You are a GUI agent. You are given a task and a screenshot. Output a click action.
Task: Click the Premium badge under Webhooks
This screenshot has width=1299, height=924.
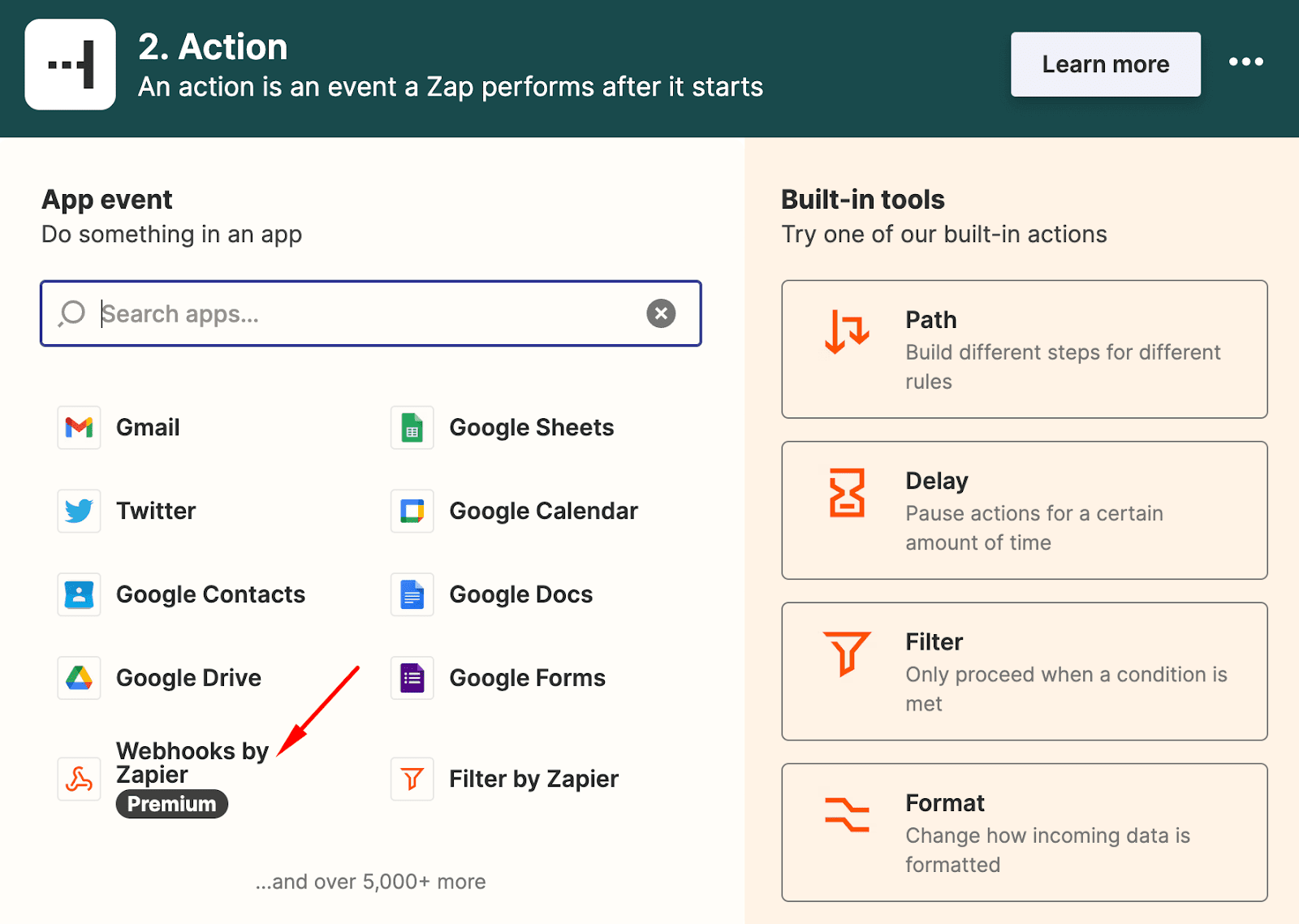pyautogui.click(x=172, y=804)
